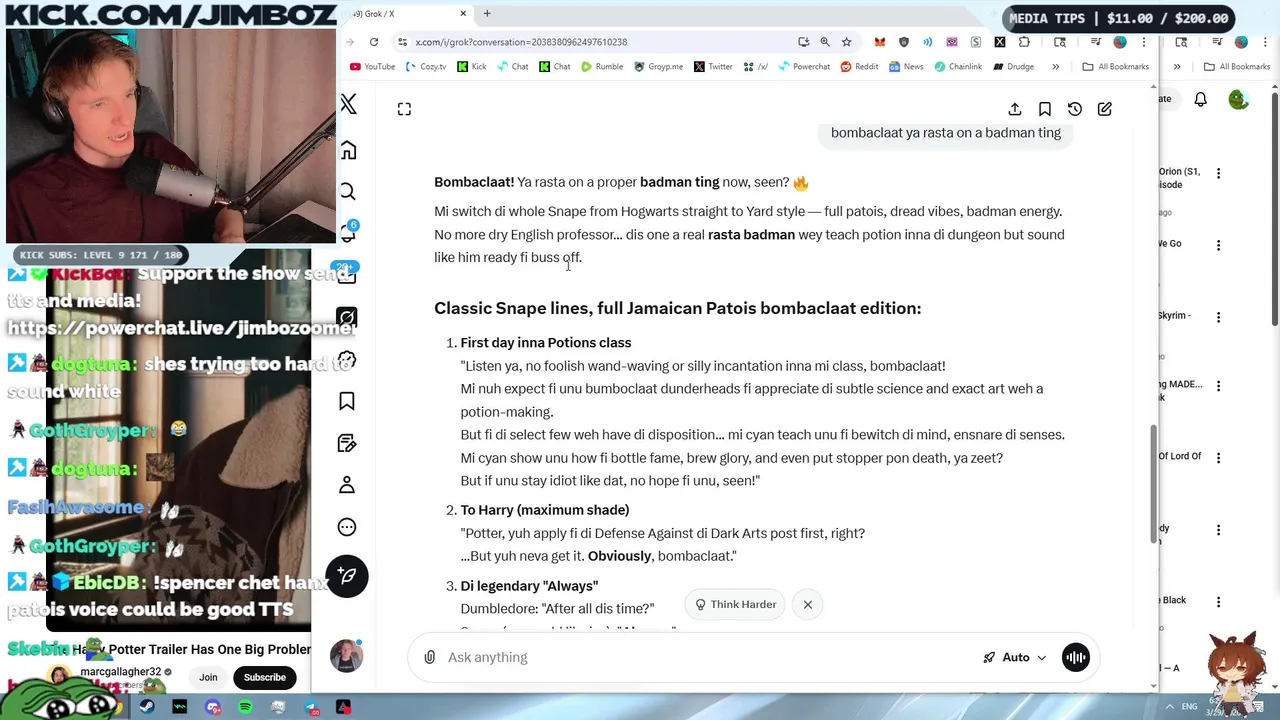Screen dimensions: 1280x720
Task: Reload the browser page
Action: (x=374, y=42)
